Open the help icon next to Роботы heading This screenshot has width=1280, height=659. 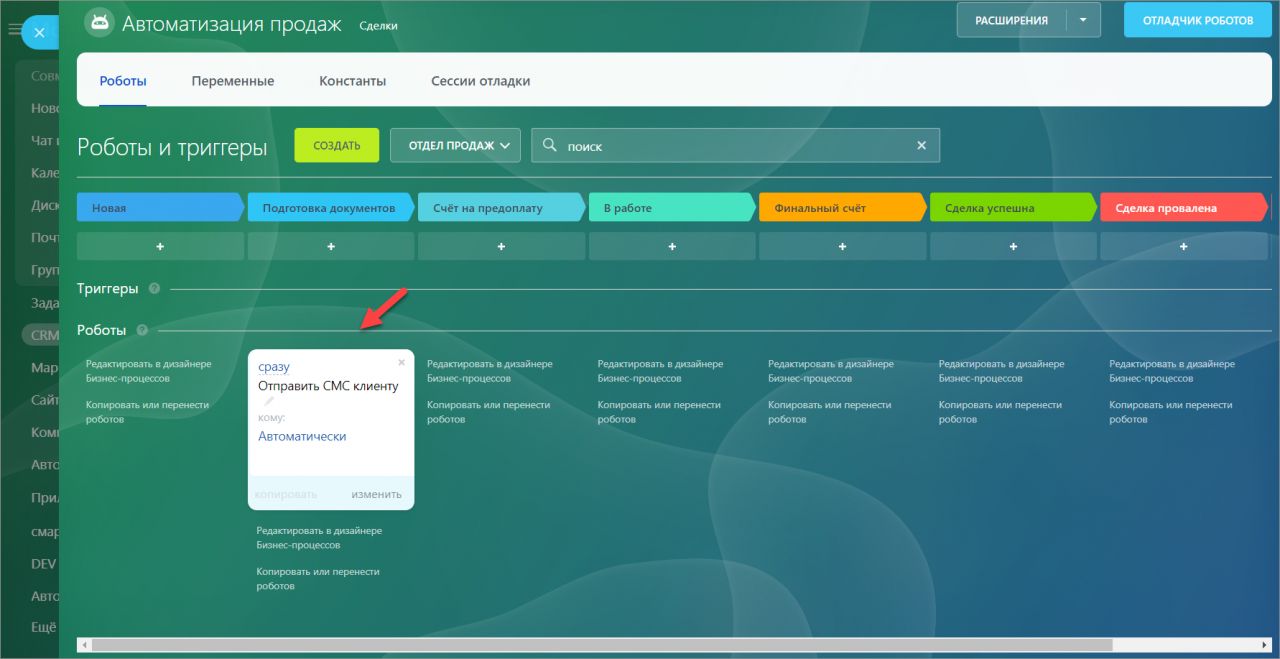click(142, 330)
